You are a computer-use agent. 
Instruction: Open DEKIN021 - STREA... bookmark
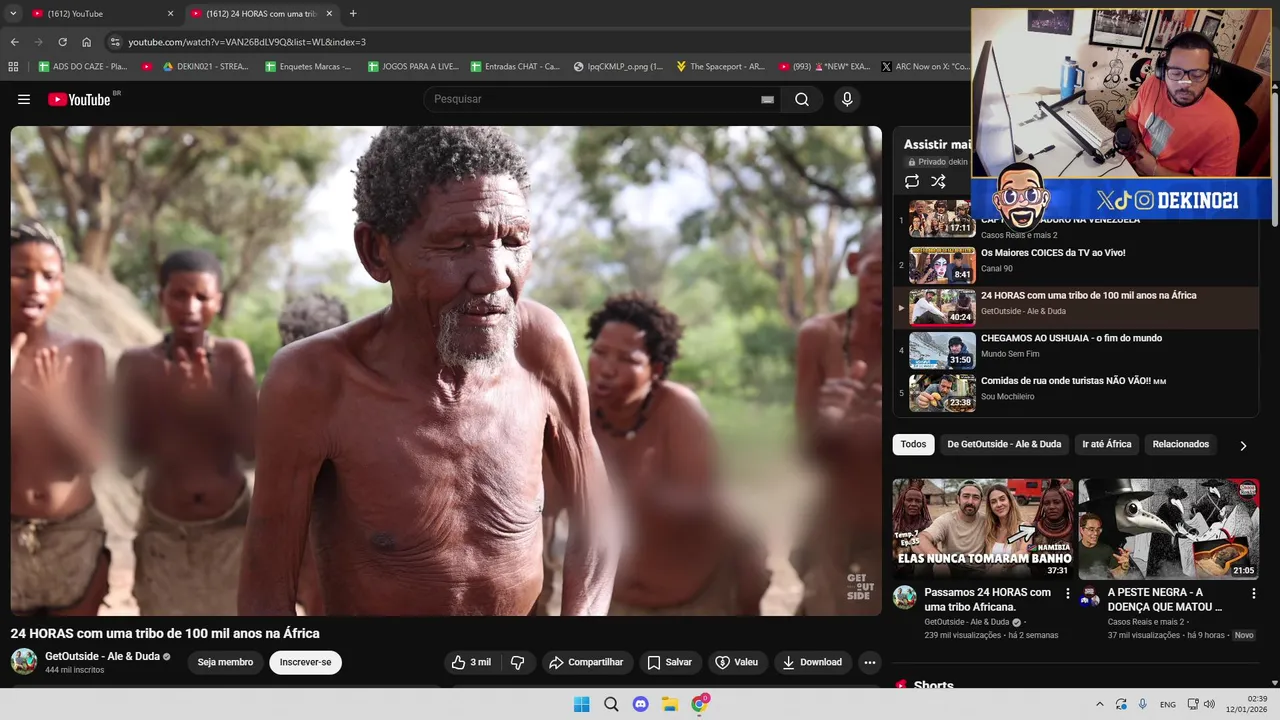(x=205, y=66)
